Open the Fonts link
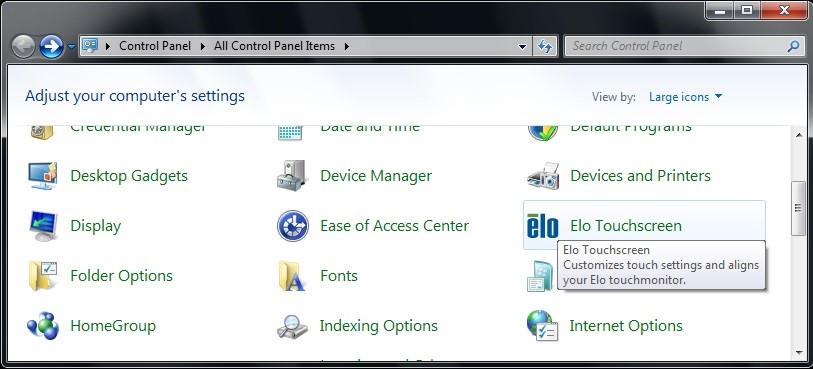Image resolution: width=813 pixels, height=369 pixels. click(339, 275)
